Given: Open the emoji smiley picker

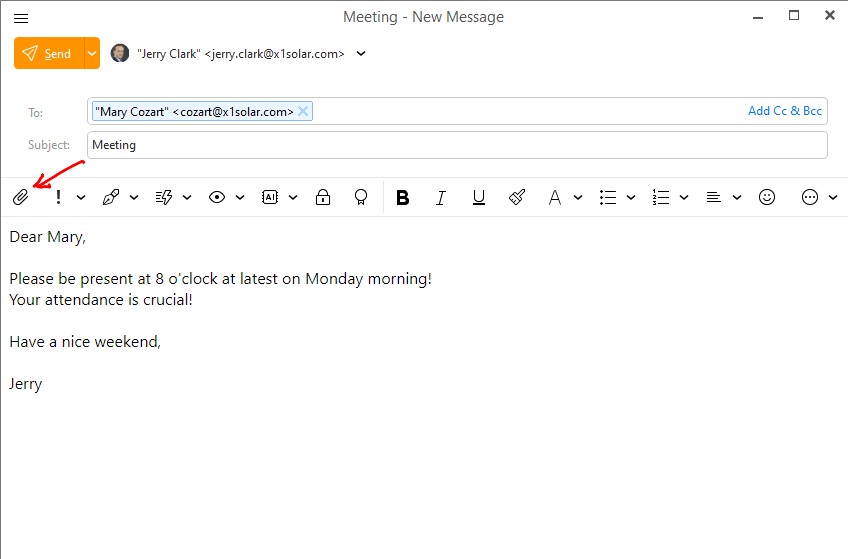Looking at the screenshot, I should pyautogui.click(x=767, y=198).
